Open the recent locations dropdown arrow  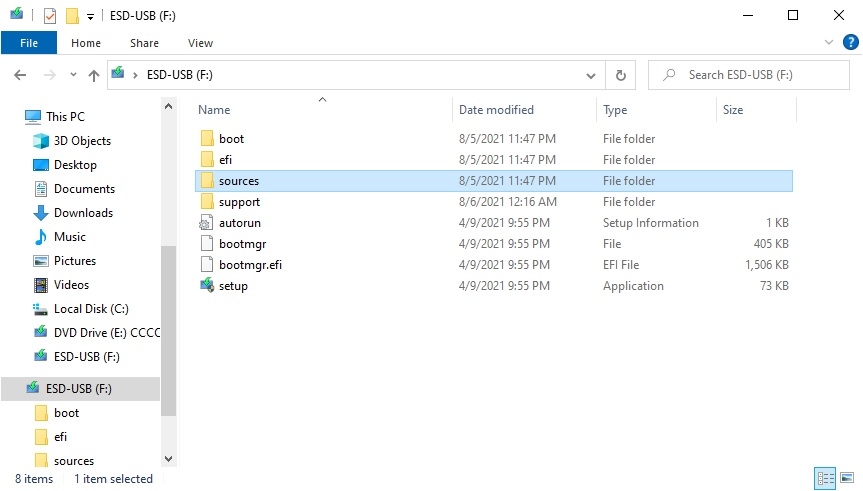coord(73,75)
